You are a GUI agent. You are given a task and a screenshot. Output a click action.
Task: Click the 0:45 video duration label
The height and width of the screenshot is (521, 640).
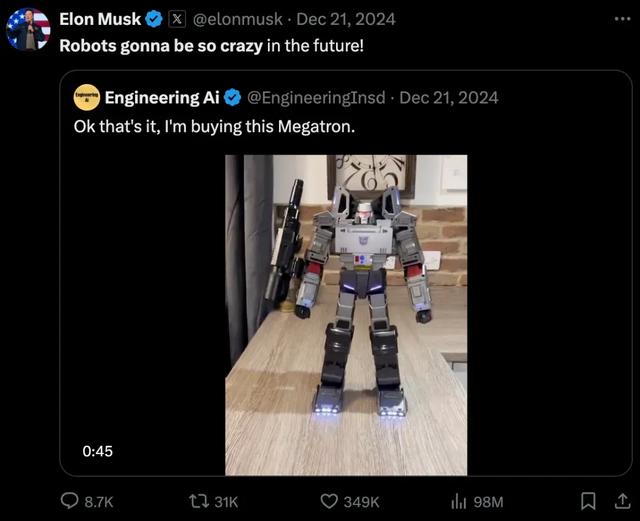coord(98,451)
